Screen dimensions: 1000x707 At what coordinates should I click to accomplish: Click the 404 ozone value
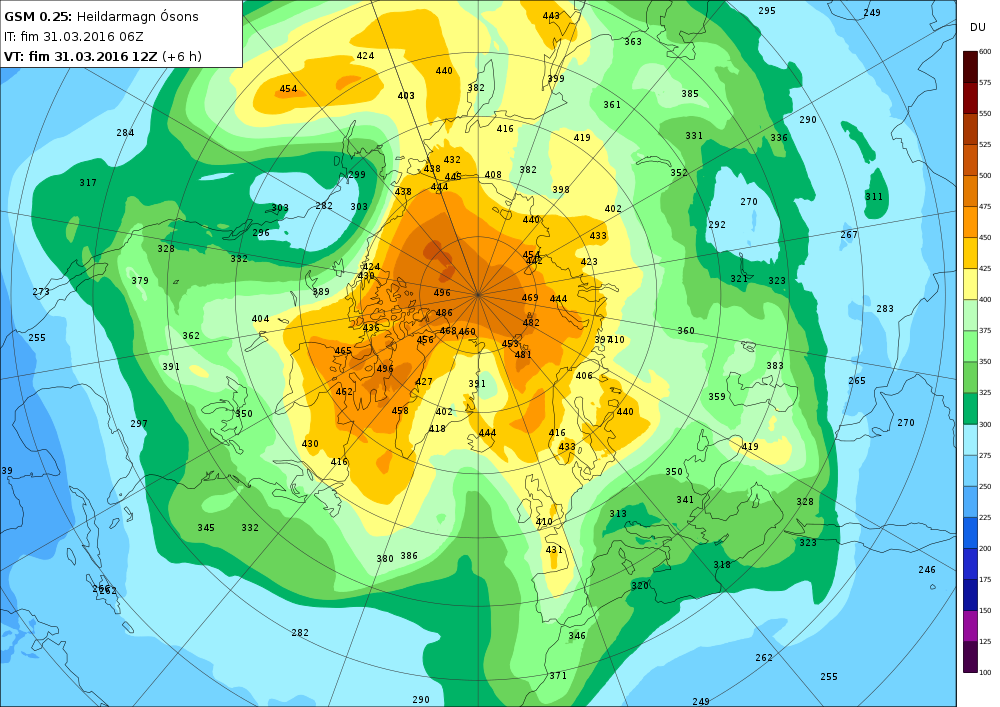tap(260, 318)
